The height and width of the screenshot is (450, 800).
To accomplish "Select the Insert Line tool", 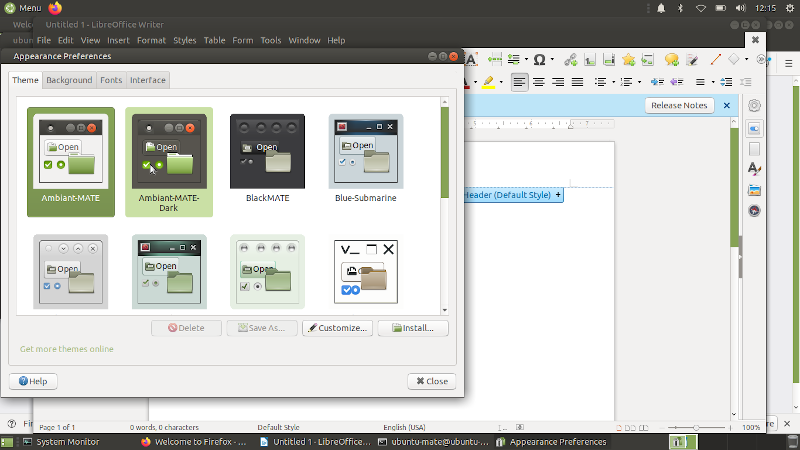I will (715, 60).
